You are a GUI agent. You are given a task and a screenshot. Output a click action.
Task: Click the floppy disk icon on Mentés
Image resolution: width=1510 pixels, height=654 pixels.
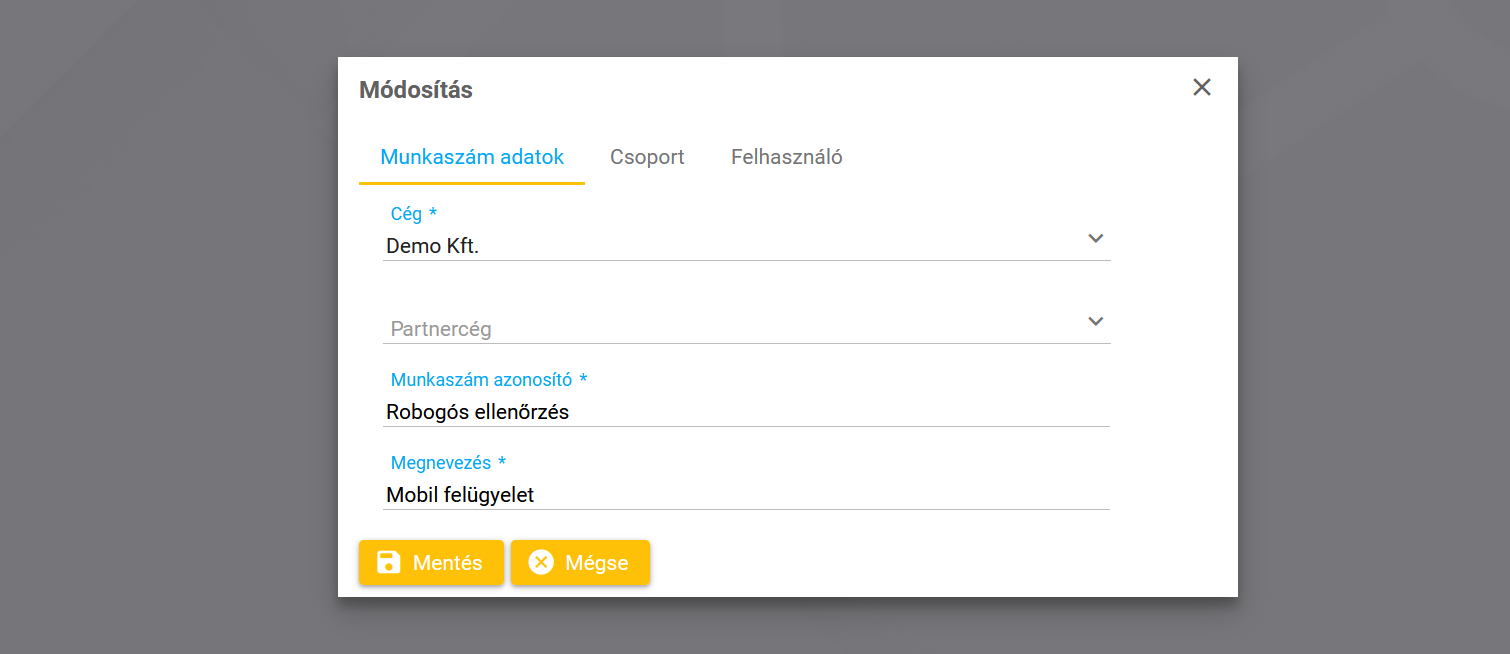pos(388,562)
